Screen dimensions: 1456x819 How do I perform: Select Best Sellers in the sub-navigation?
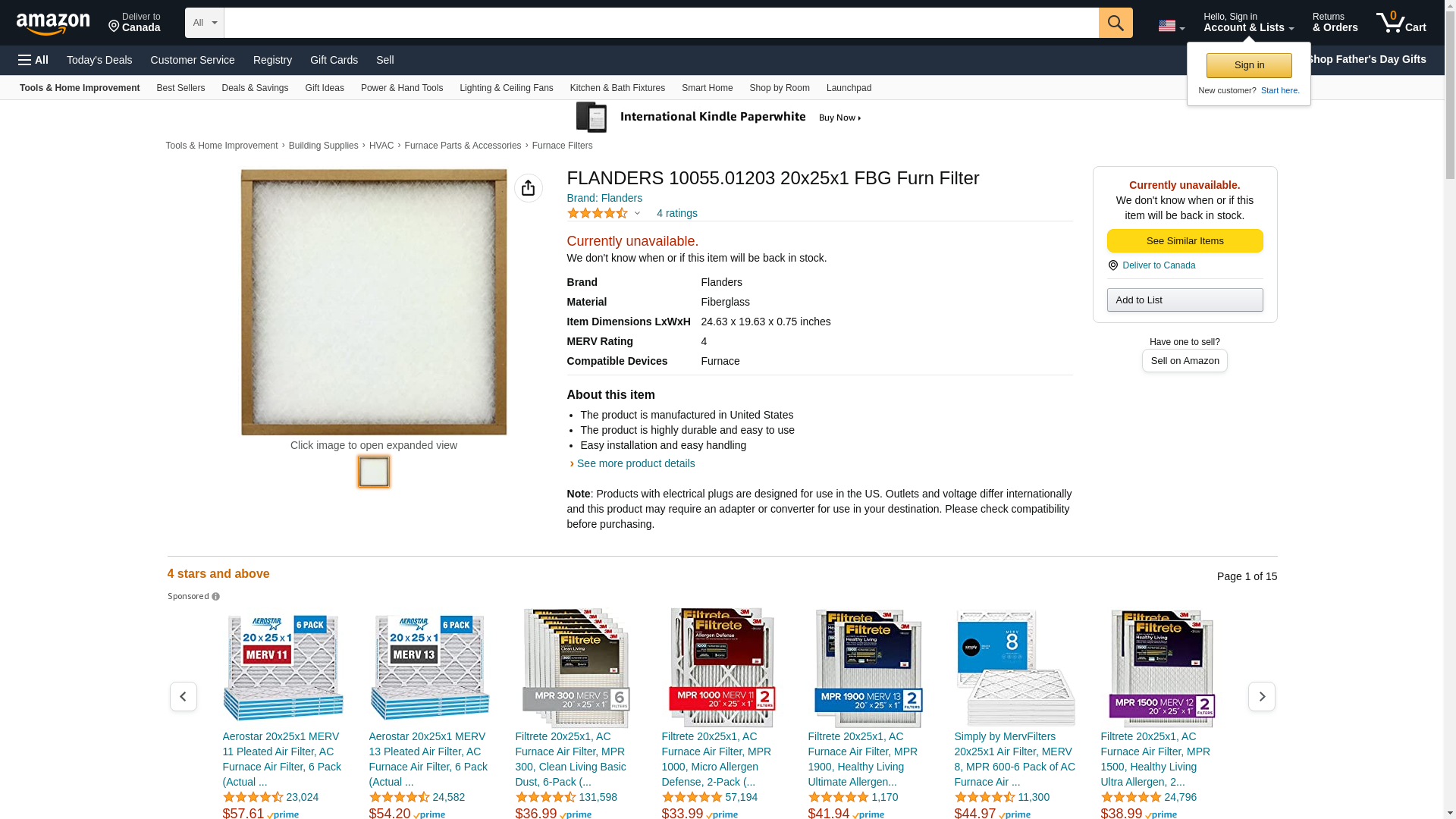click(180, 88)
